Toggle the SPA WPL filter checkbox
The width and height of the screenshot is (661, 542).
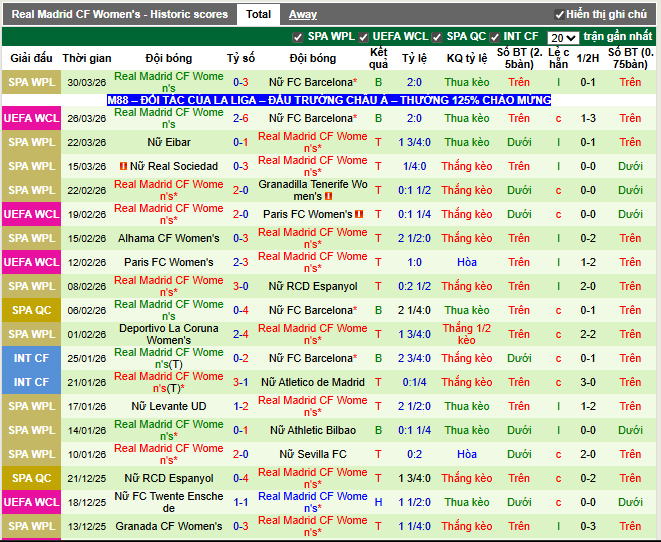297,37
